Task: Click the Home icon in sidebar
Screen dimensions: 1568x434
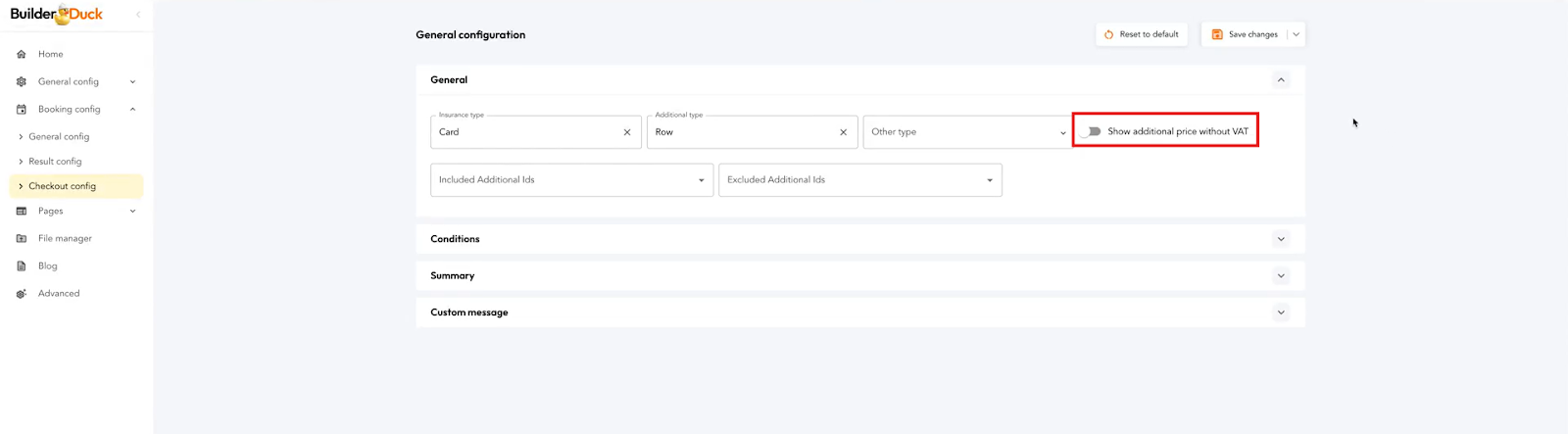Action: tap(22, 55)
